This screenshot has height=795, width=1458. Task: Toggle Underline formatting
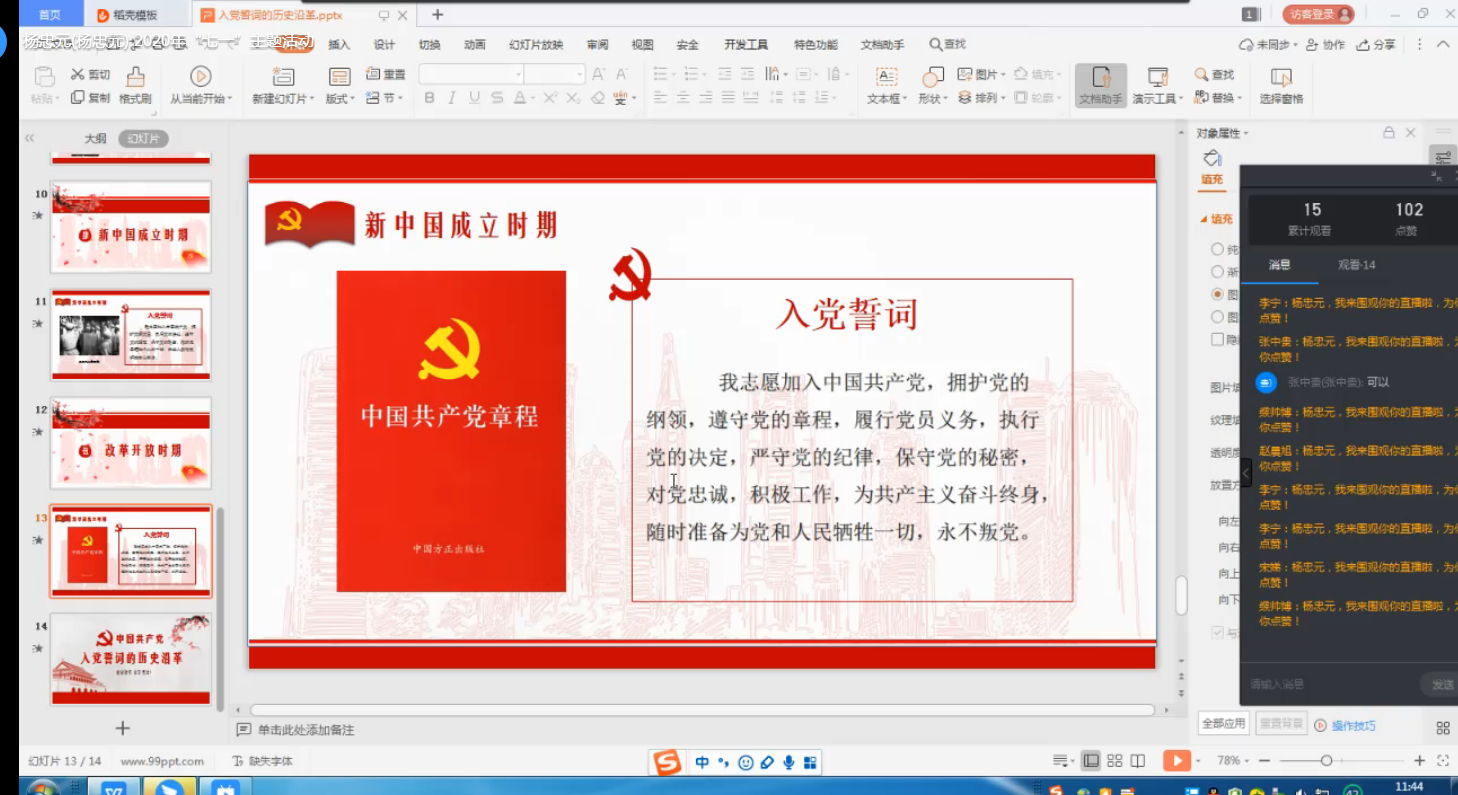pos(474,98)
